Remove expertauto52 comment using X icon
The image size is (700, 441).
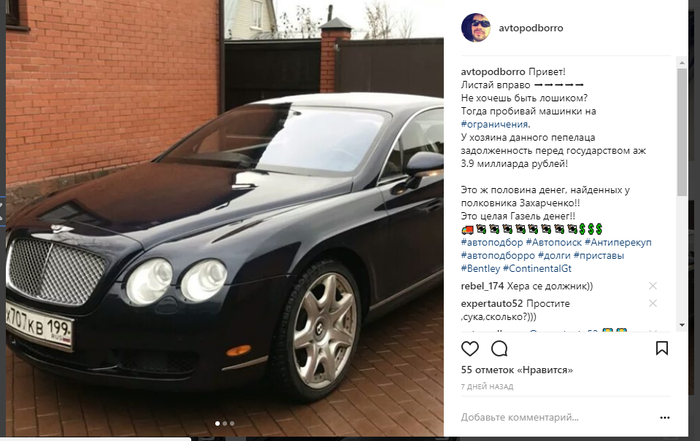click(x=653, y=304)
